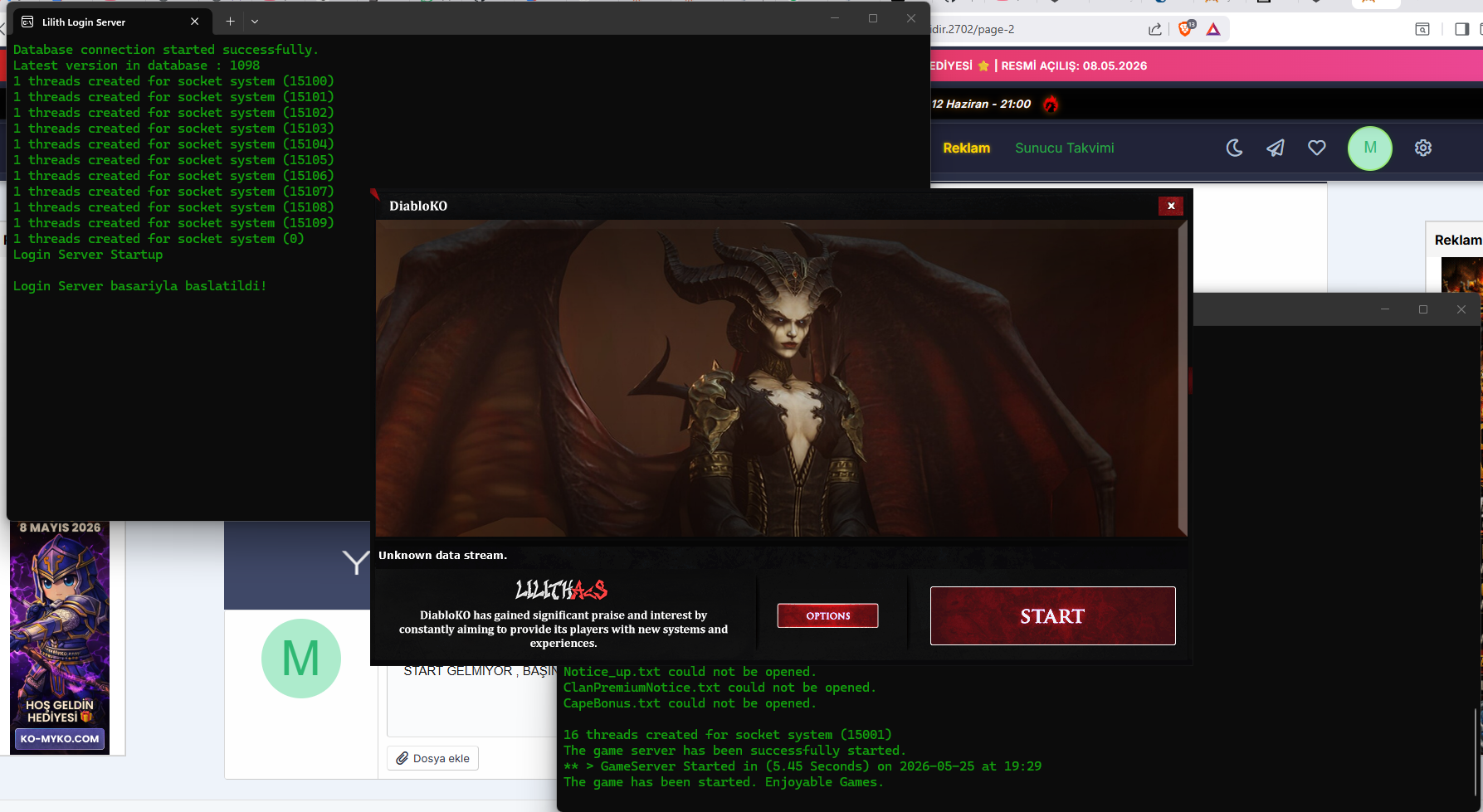Click the Brave shield icon
The height and width of the screenshot is (812, 1483).
(x=1186, y=29)
